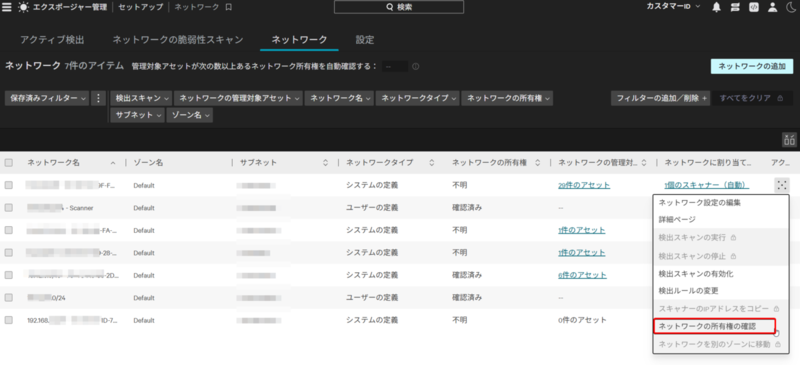800x365 pixels.
Task: Click the info icon beside auto-confirm field
Action: coord(416,66)
